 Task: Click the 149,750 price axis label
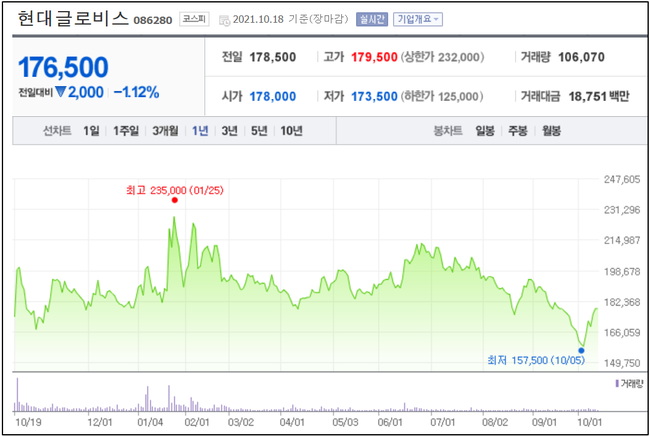coord(622,363)
